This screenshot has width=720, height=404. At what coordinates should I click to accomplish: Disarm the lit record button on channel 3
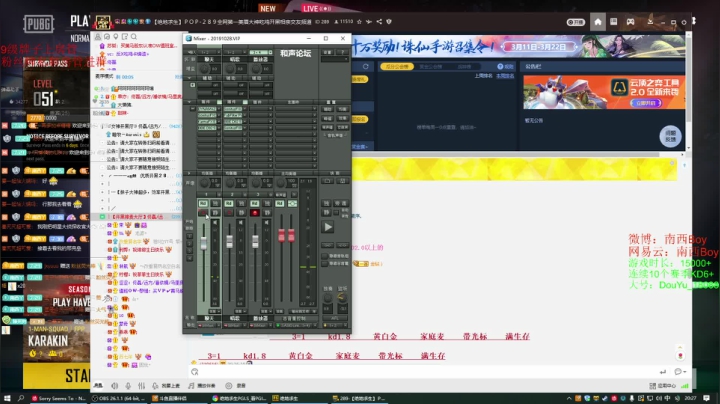pyautogui.click(x=254, y=213)
